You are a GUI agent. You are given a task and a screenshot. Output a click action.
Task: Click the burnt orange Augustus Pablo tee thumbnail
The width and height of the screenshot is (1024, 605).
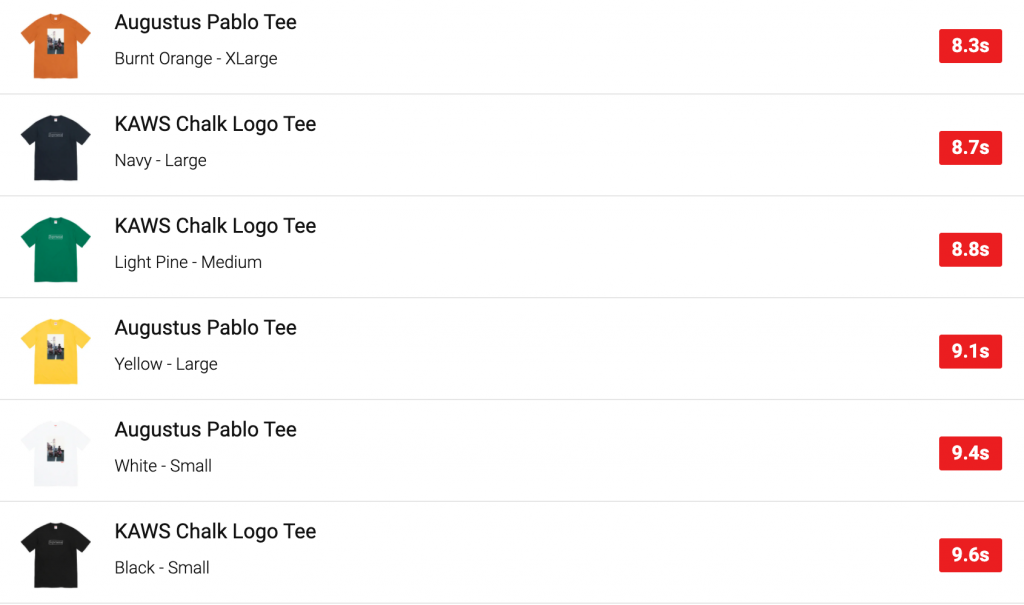tap(55, 46)
